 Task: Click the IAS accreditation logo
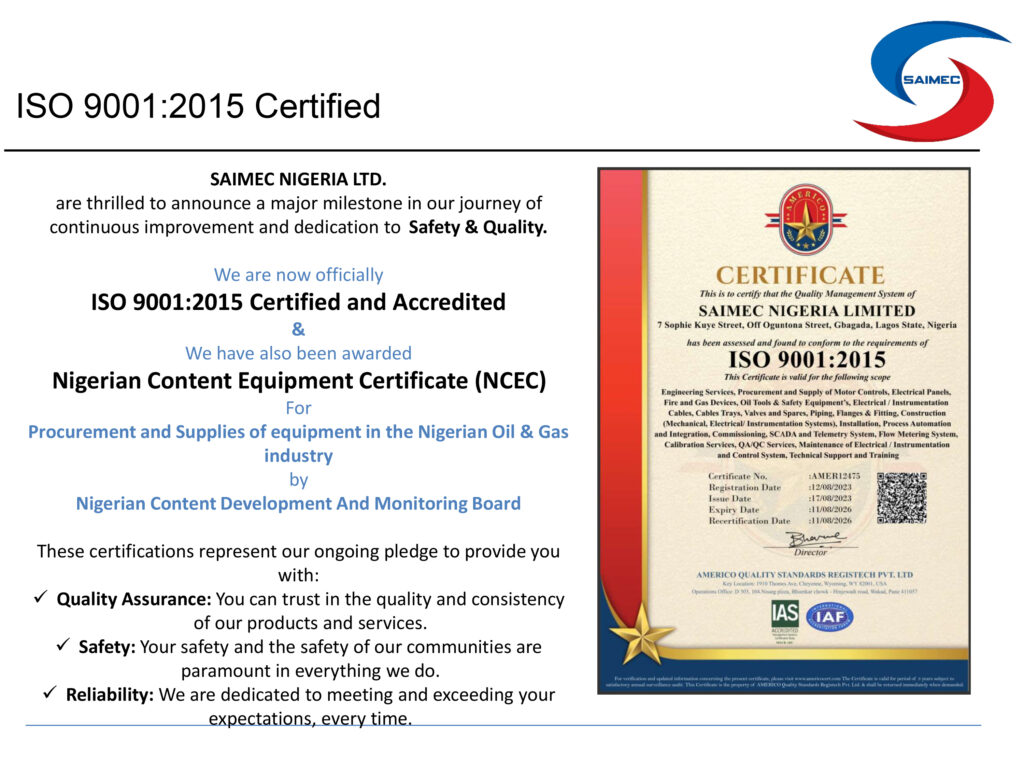pyautogui.click(x=784, y=617)
